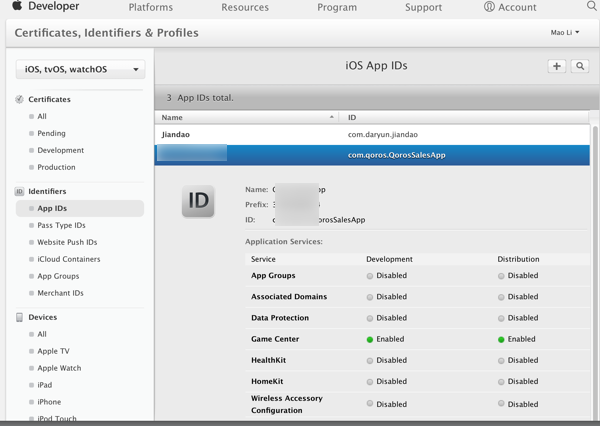The width and height of the screenshot is (600, 426).
Task: Click the Devices section device icon
Action: click(20, 317)
